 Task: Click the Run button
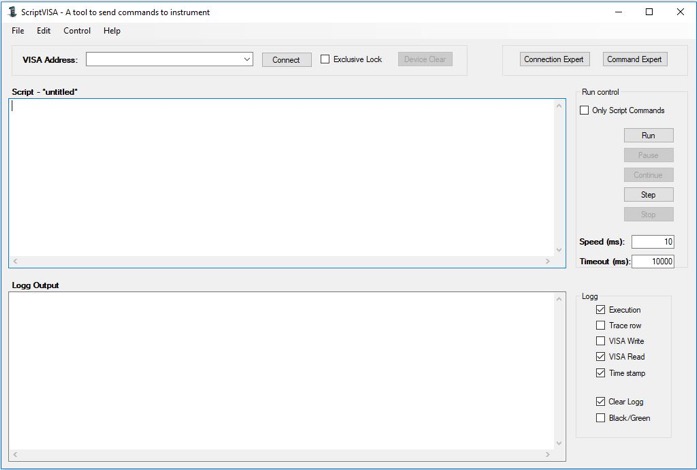pos(649,135)
